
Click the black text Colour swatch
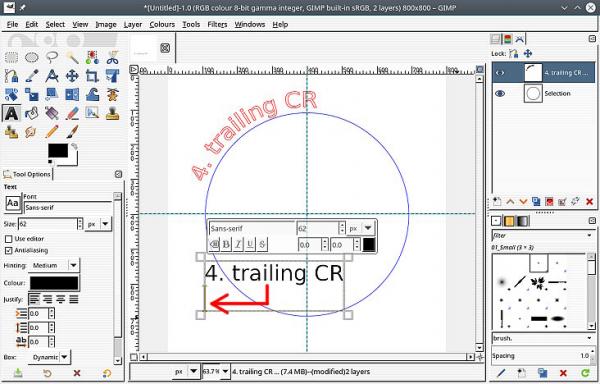pos(54,283)
